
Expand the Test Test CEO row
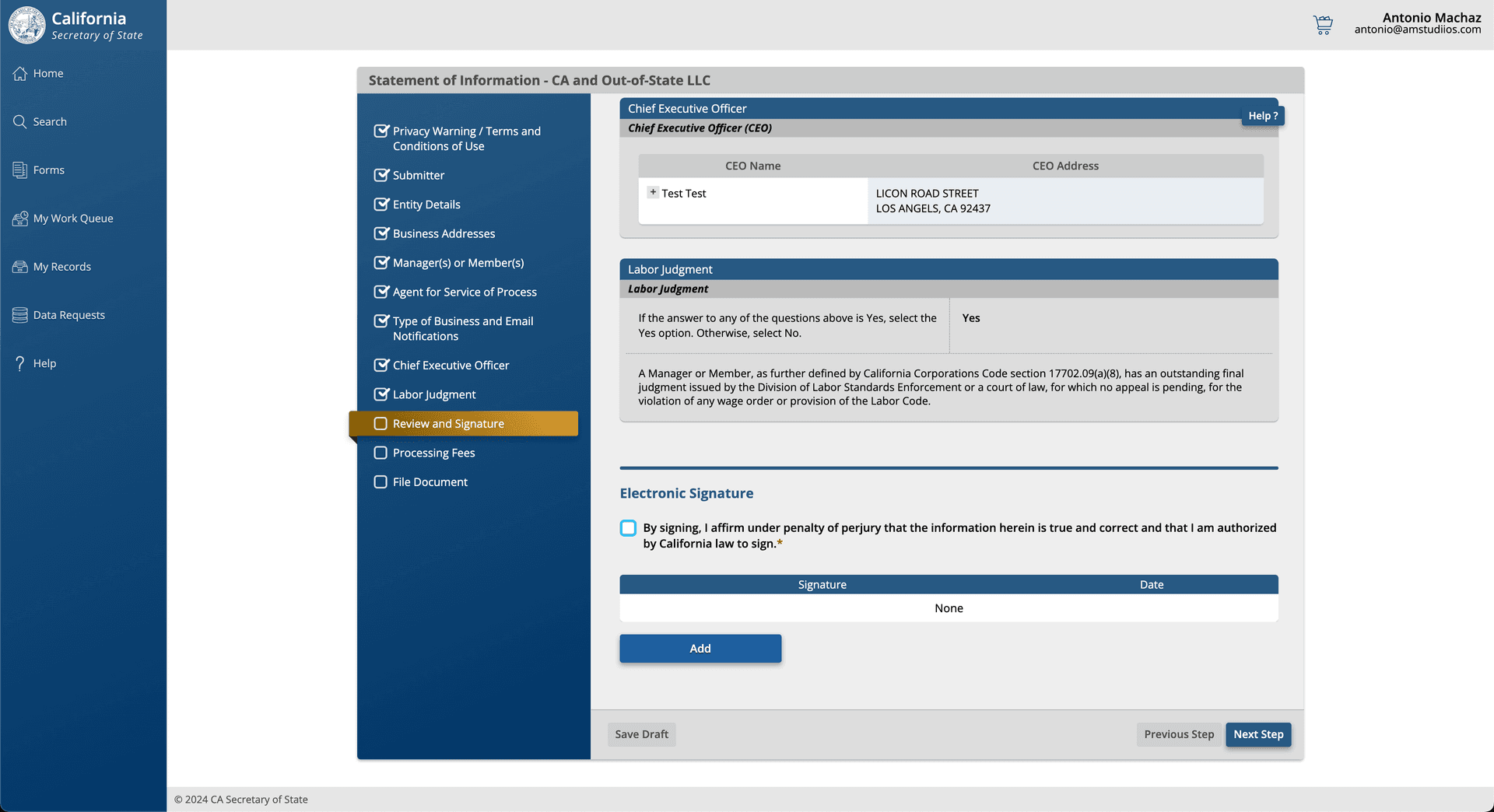tap(653, 192)
